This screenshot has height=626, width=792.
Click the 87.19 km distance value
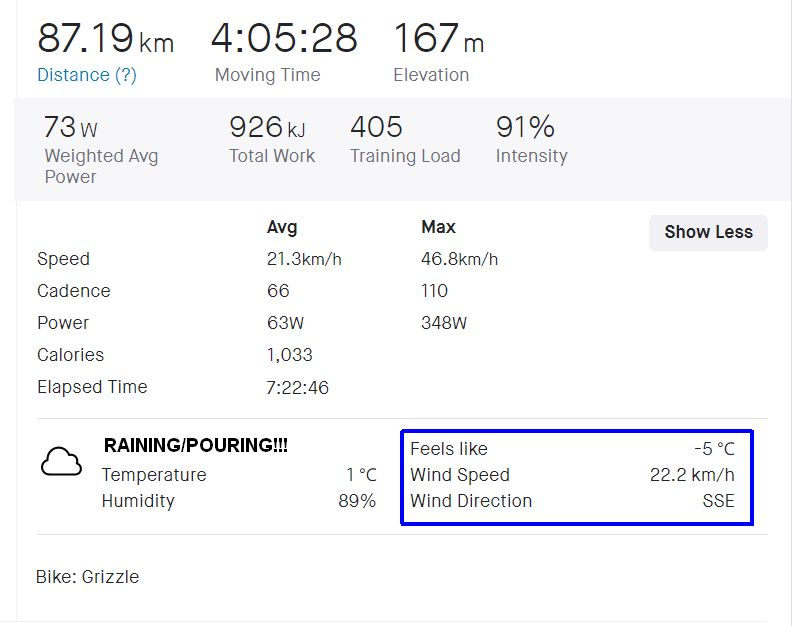[x=105, y=39]
